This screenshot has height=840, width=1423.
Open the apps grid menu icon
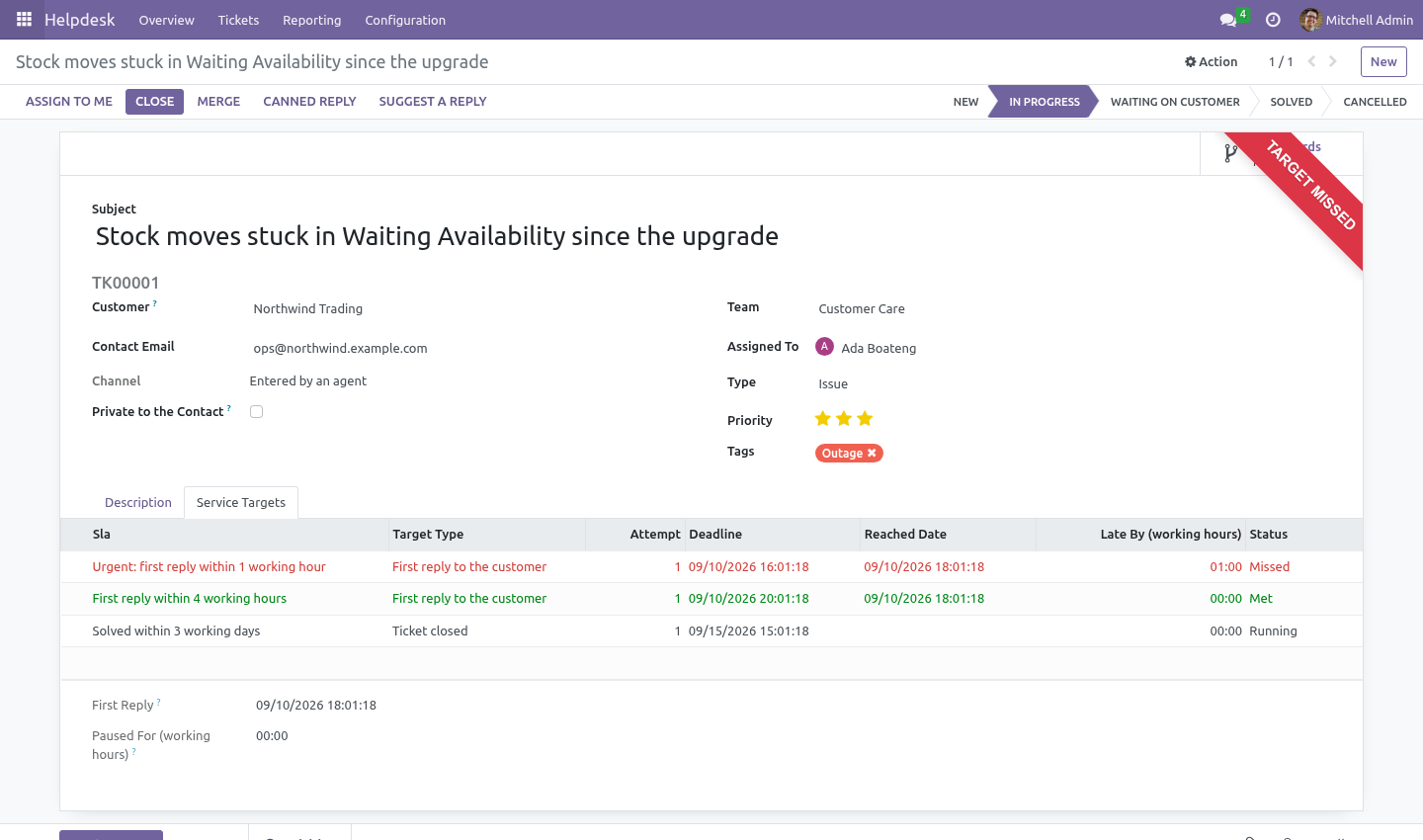click(x=24, y=20)
